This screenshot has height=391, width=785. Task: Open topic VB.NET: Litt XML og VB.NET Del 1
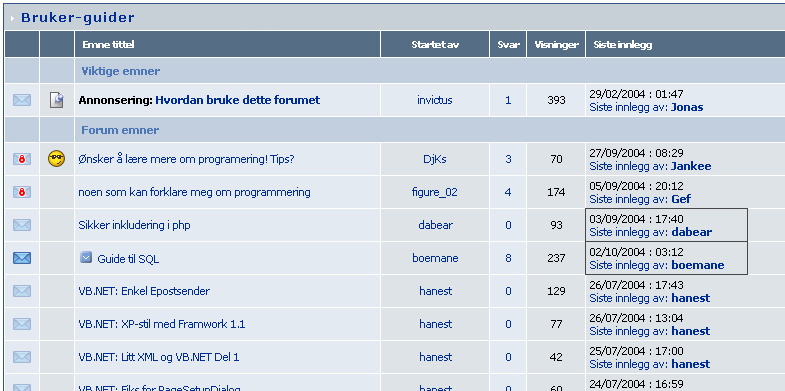[159, 357]
